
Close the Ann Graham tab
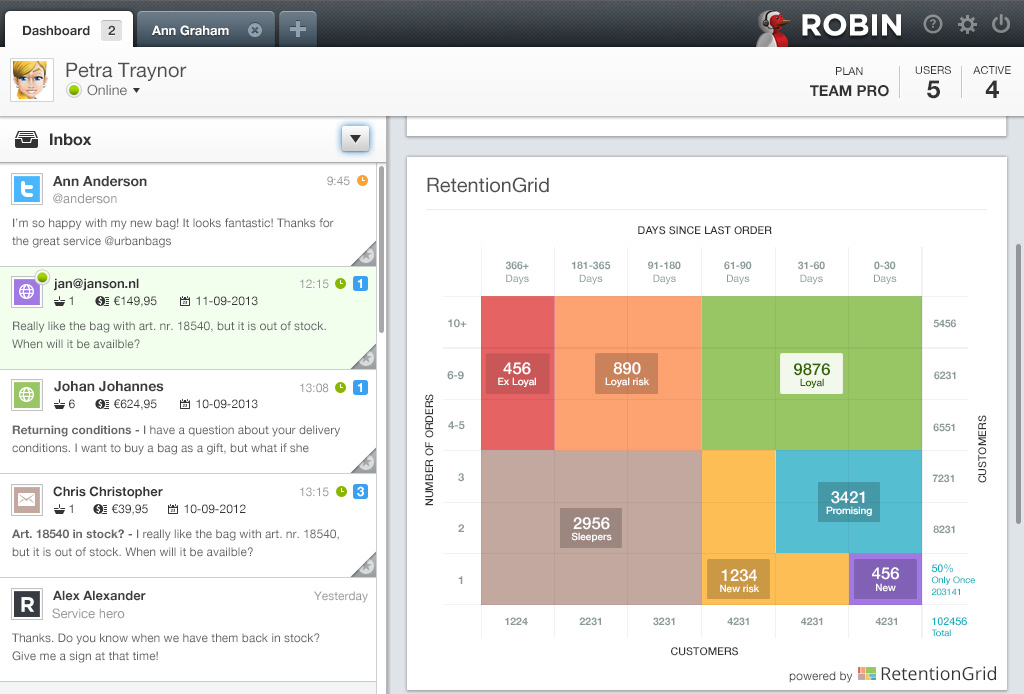click(255, 30)
